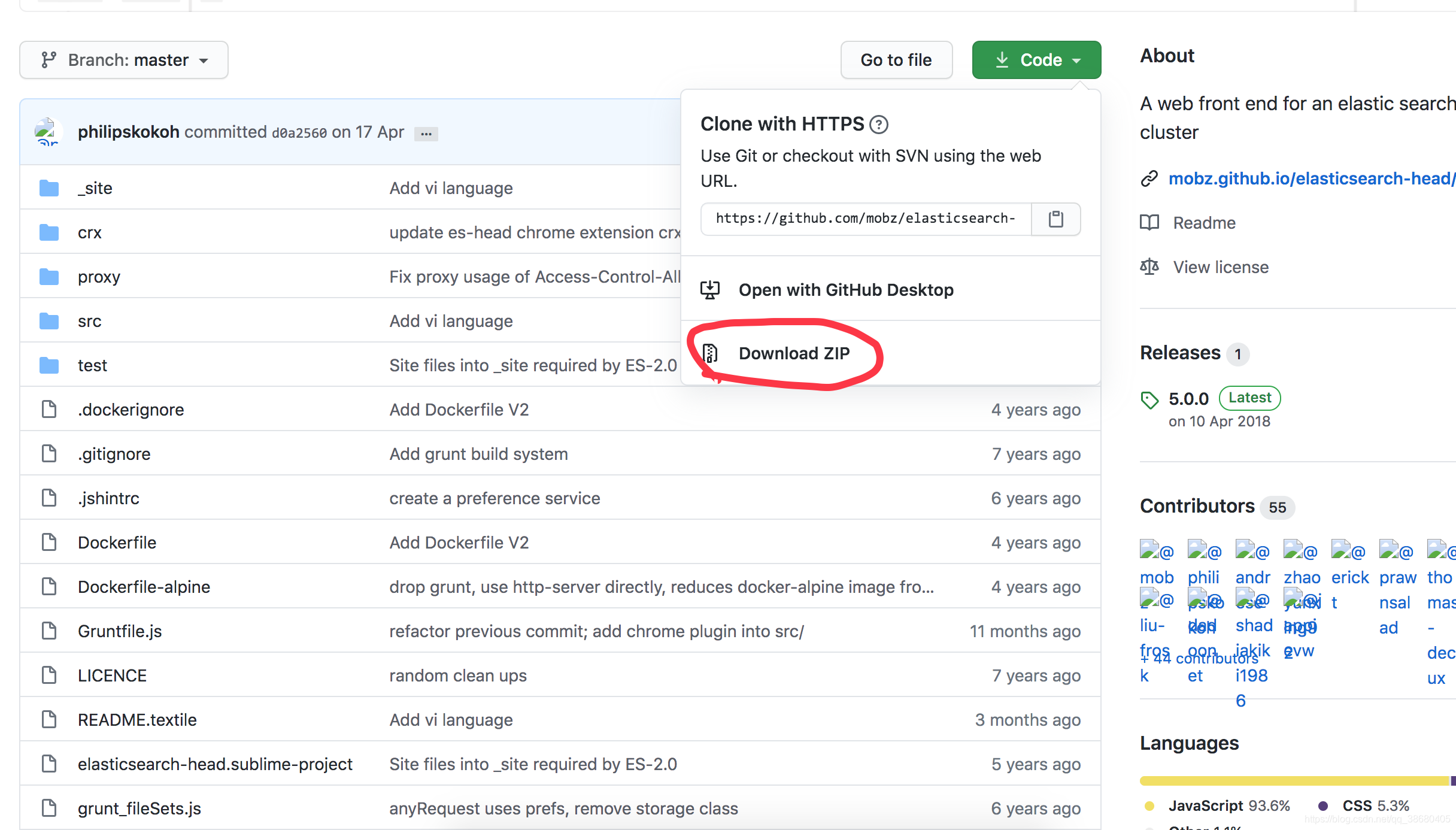This screenshot has height=830, width=1456.
Task: Open the src folder via its folder icon
Action: click(48, 320)
